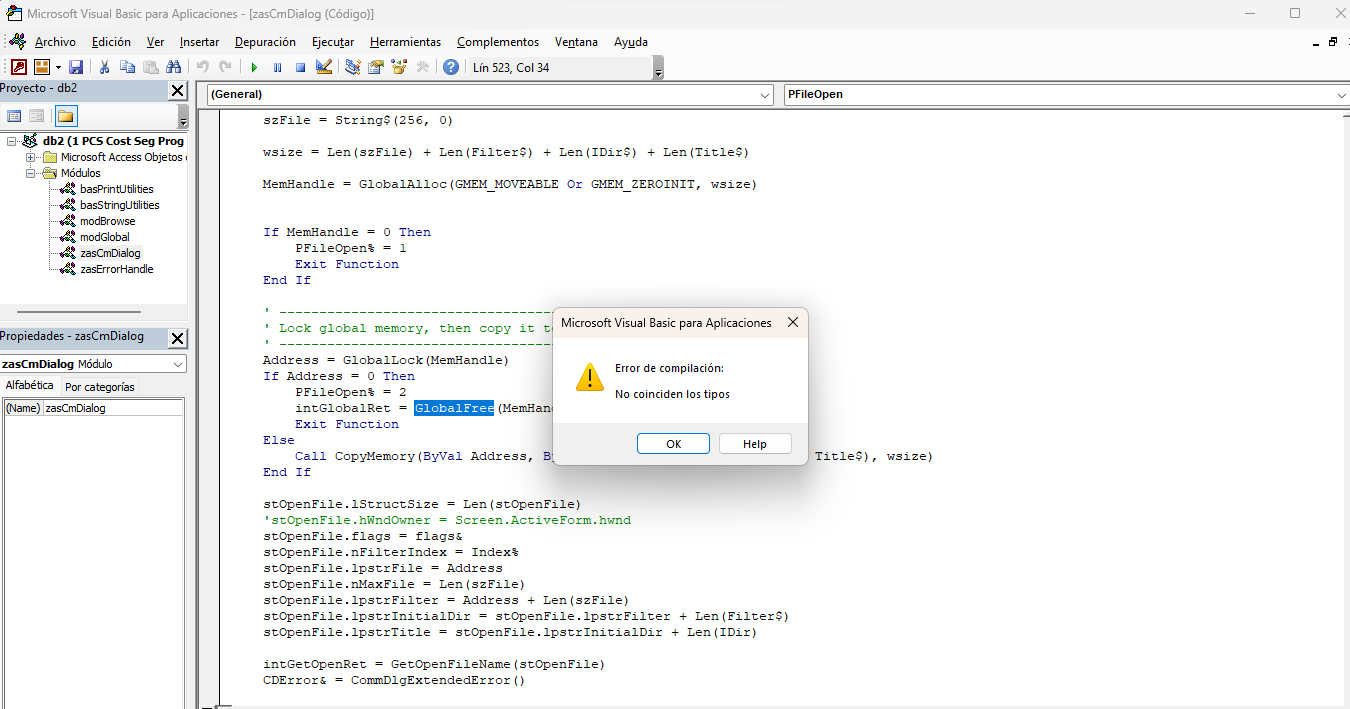This screenshot has width=1350, height=709.
Task: Click the Redo arrow icon
Action: click(225, 67)
